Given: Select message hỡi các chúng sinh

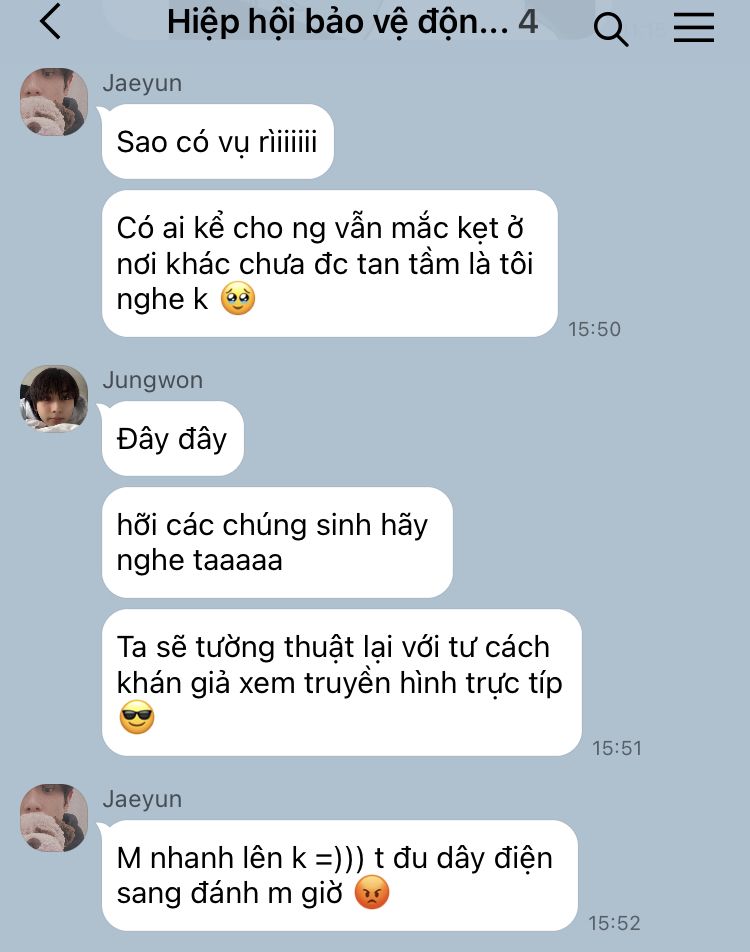Looking at the screenshot, I should [x=277, y=542].
